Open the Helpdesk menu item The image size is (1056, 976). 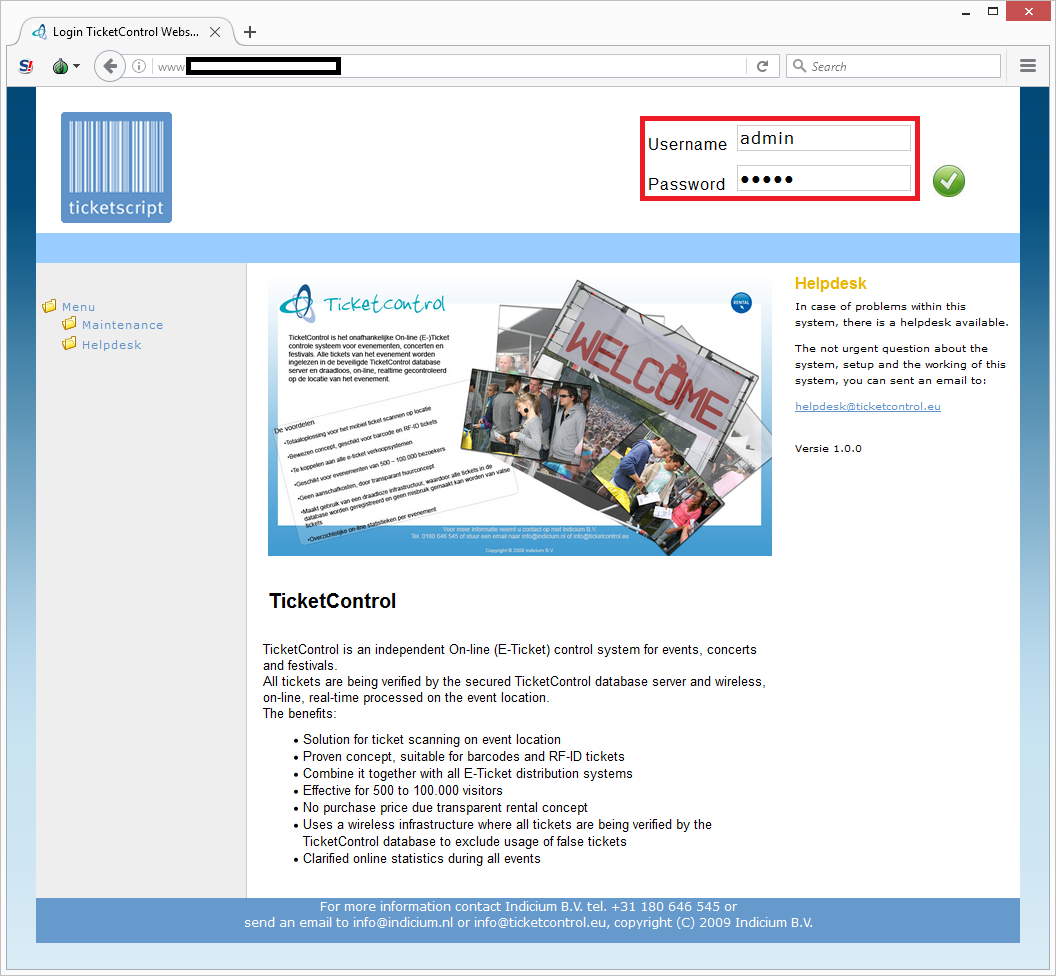pyautogui.click(x=112, y=345)
